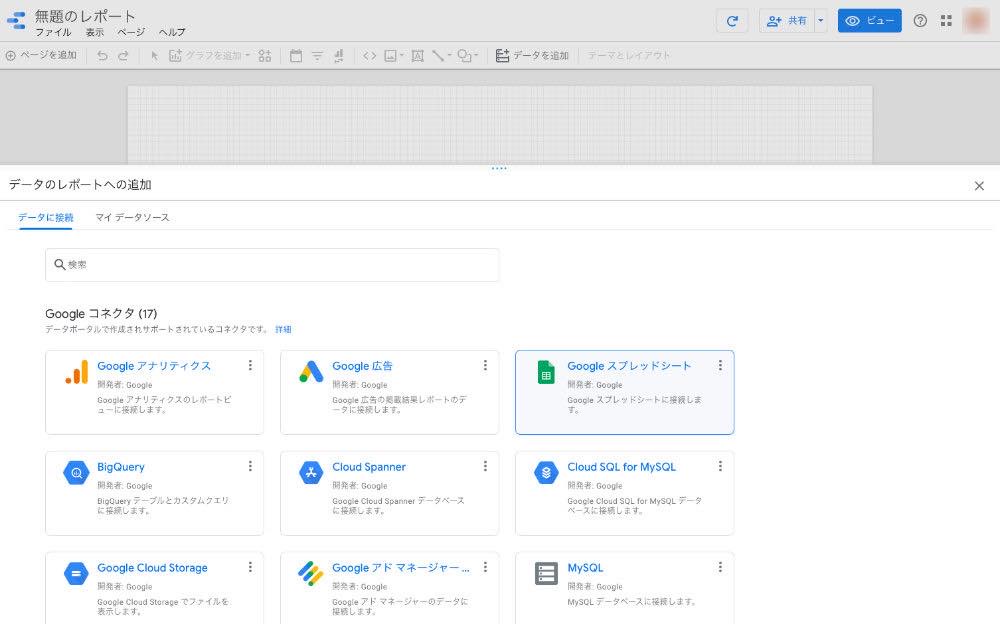Click the ページを追加 button
The height and width of the screenshot is (624, 1000).
pyautogui.click(x=41, y=56)
